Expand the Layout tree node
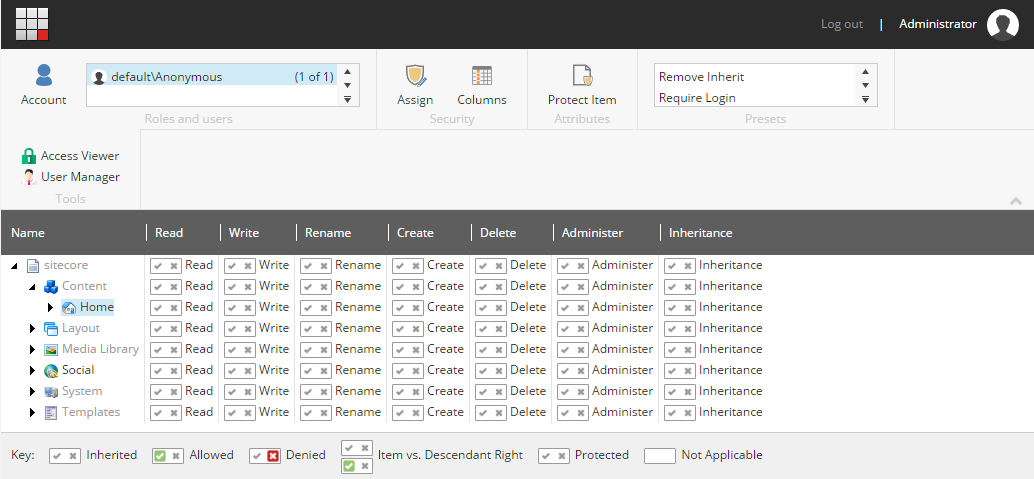This screenshot has width=1034, height=479. [x=32, y=329]
